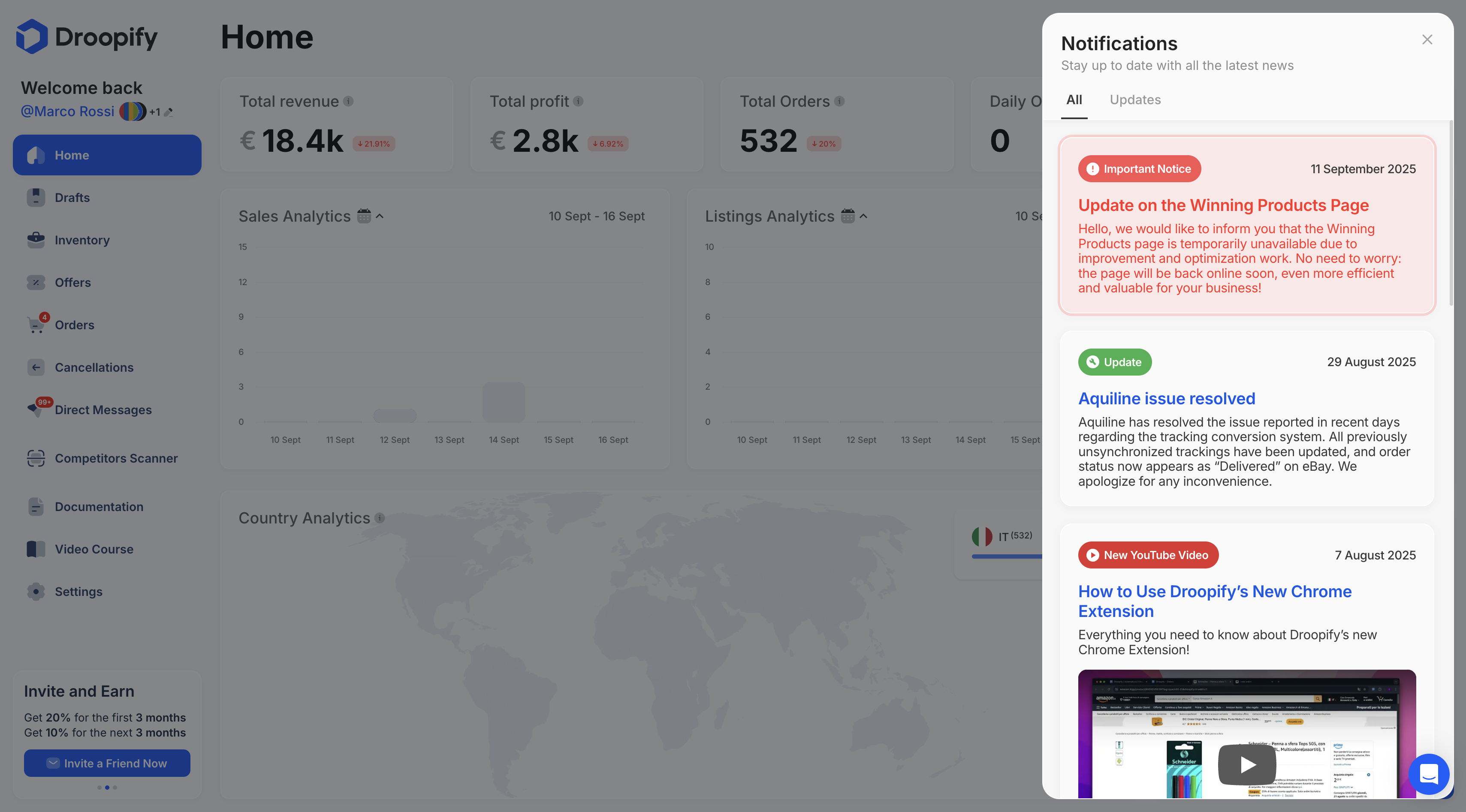This screenshot has width=1466, height=812.
Task: Open Listings Analytics calendar picker
Action: (848, 216)
